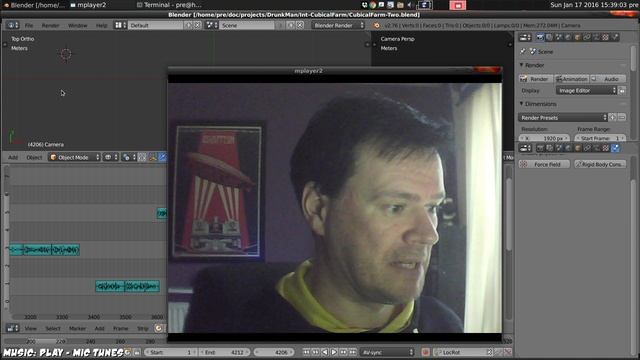
Task: Click the Animation render button
Action: (571, 79)
